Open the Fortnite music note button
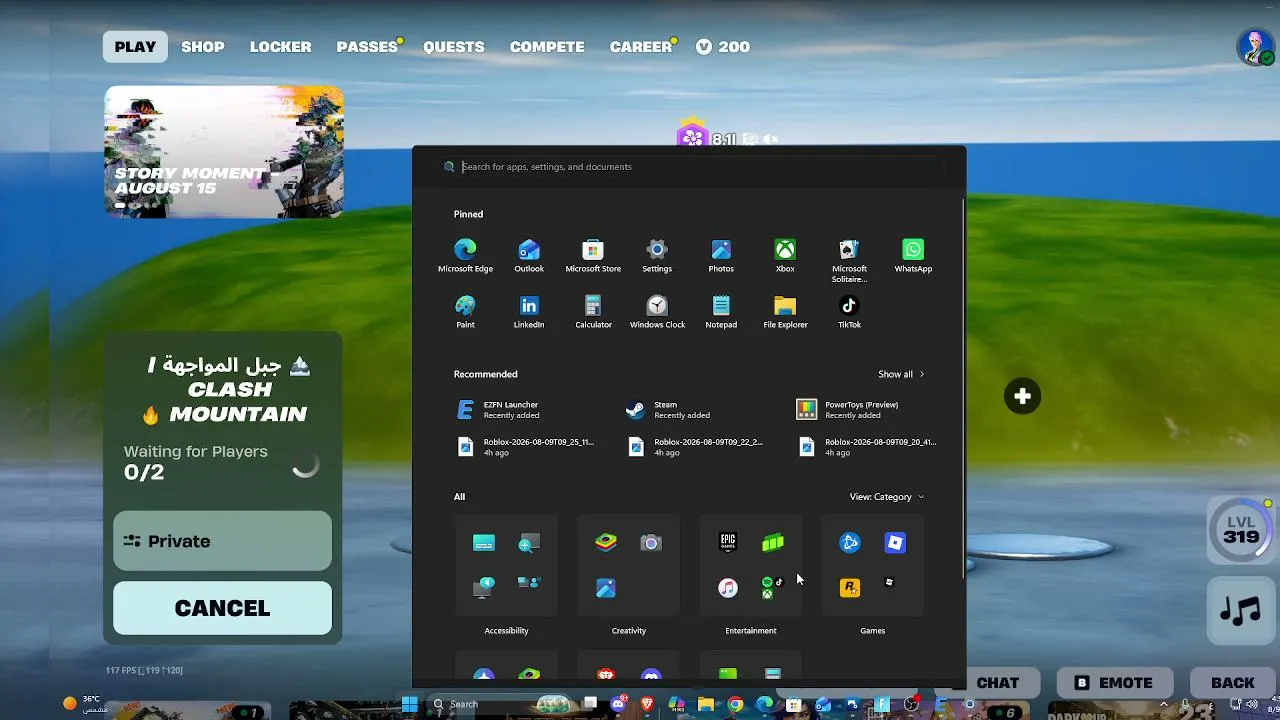Image resolution: width=1280 pixels, height=720 pixels. click(1241, 610)
